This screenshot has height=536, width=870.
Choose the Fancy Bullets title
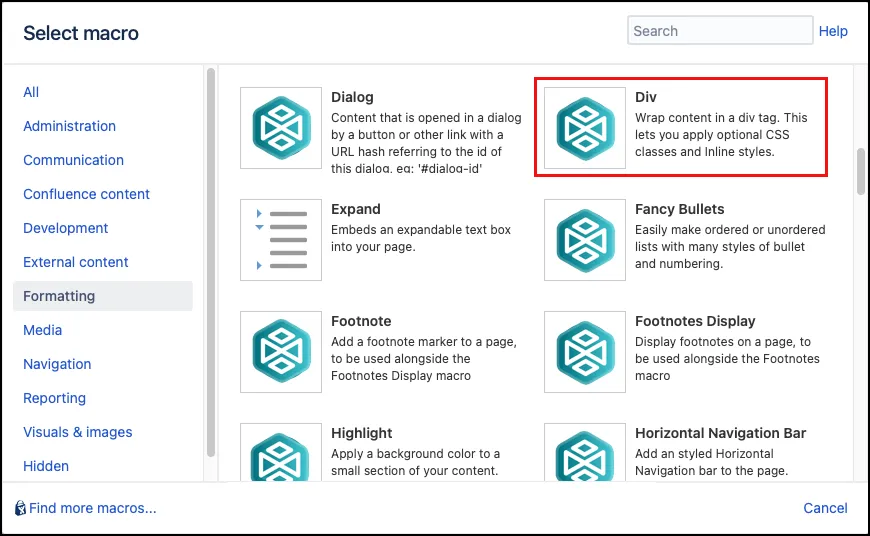(x=680, y=209)
